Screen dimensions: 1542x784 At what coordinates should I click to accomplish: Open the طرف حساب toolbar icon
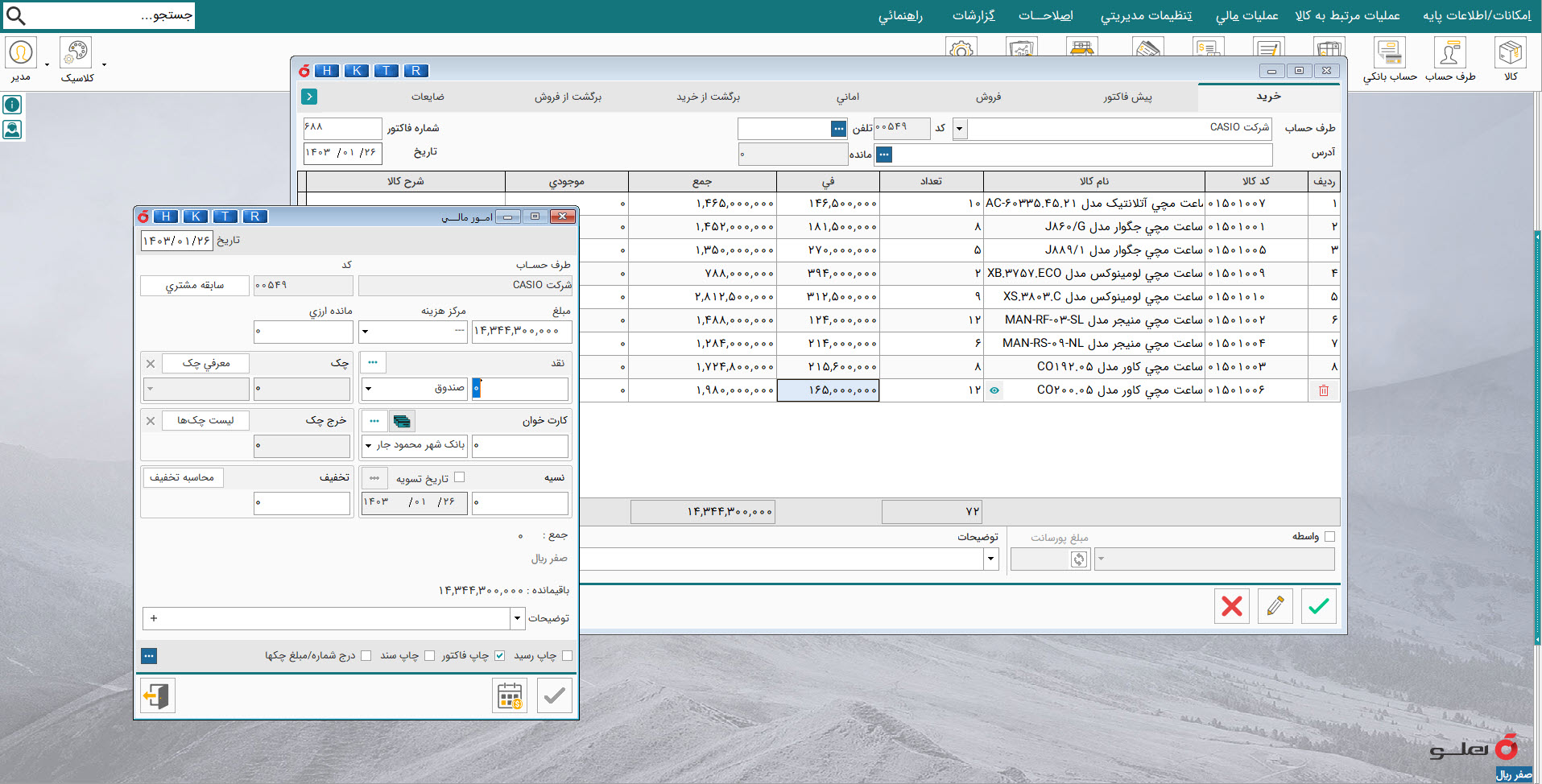[1449, 53]
